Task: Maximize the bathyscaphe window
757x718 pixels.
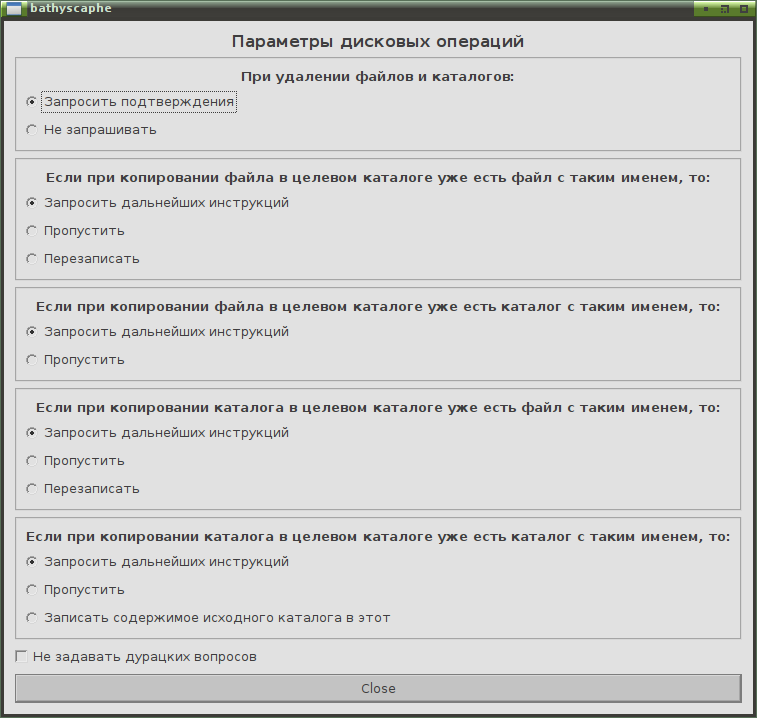Action: pyautogui.click(x=725, y=9)
